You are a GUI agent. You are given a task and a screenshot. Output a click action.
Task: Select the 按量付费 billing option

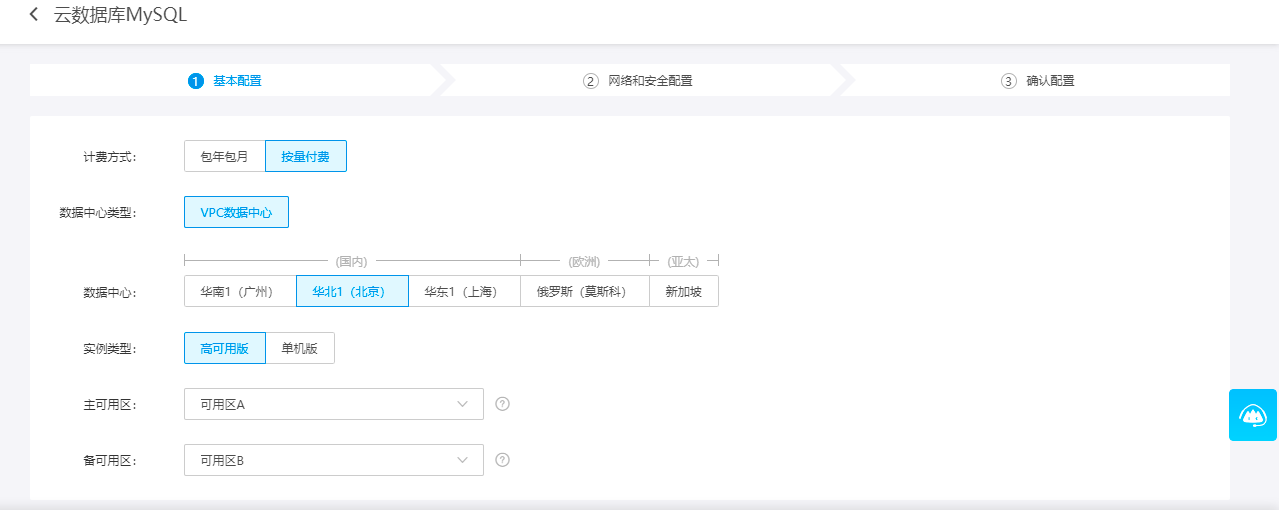click(x=306, y=156)
